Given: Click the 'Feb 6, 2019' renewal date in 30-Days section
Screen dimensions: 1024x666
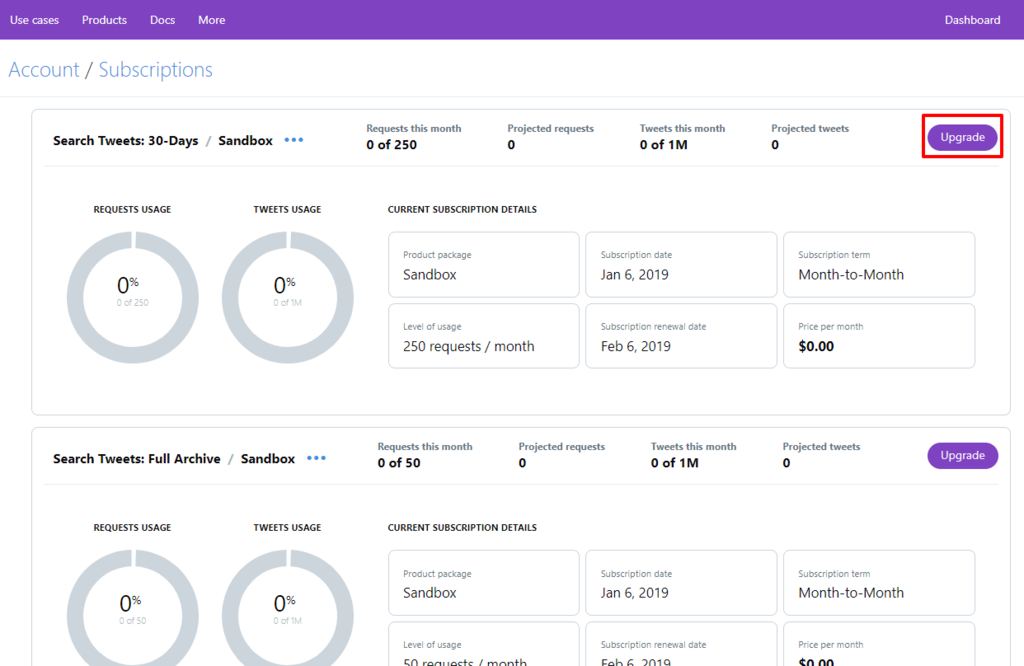Looking at the screenshot, I should 635,346.
